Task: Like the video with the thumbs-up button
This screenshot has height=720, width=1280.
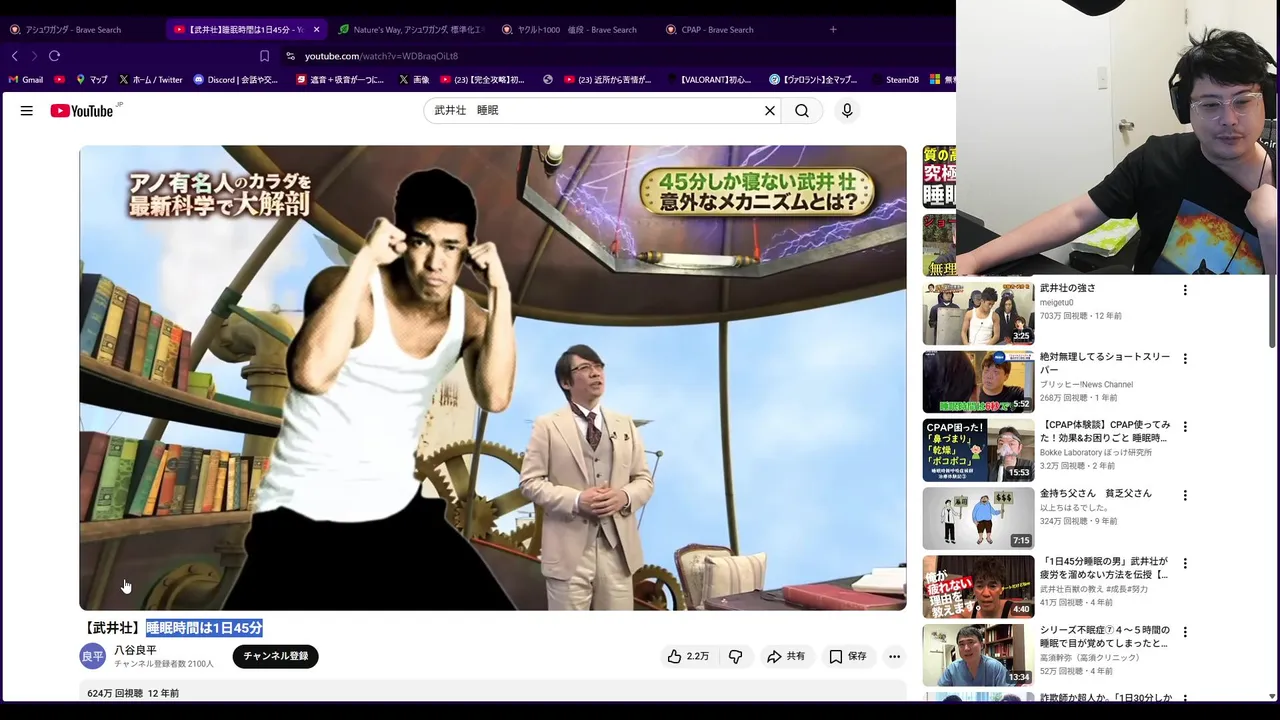Action: pyautogui.click(x=688, y=656)
